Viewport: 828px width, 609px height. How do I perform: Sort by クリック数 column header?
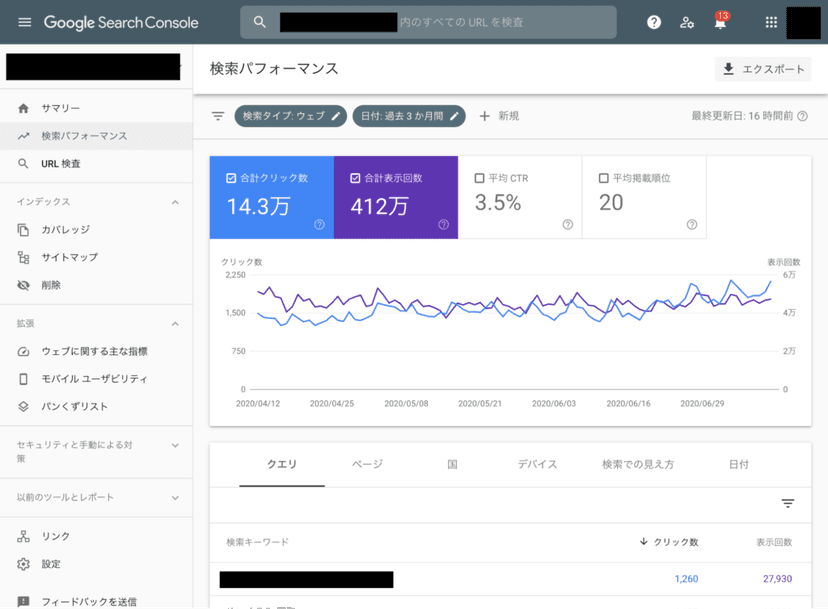tap(669, 542)
